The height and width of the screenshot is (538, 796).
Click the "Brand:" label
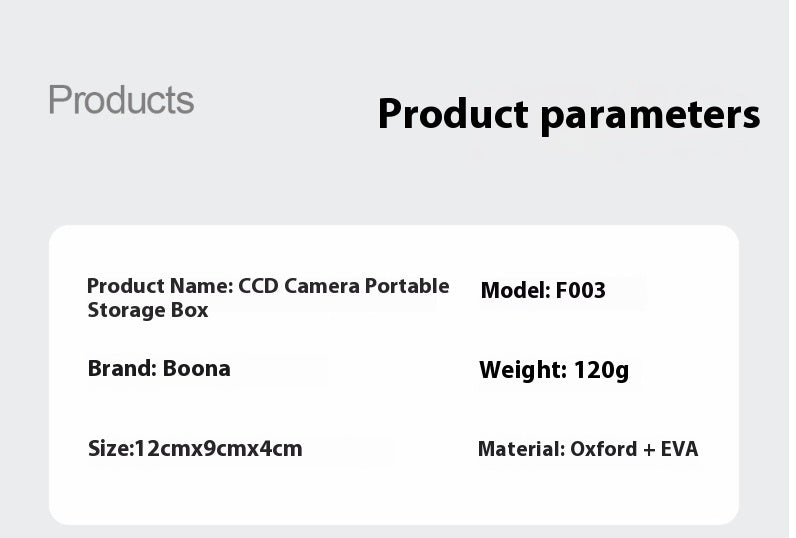pos(122,368)
